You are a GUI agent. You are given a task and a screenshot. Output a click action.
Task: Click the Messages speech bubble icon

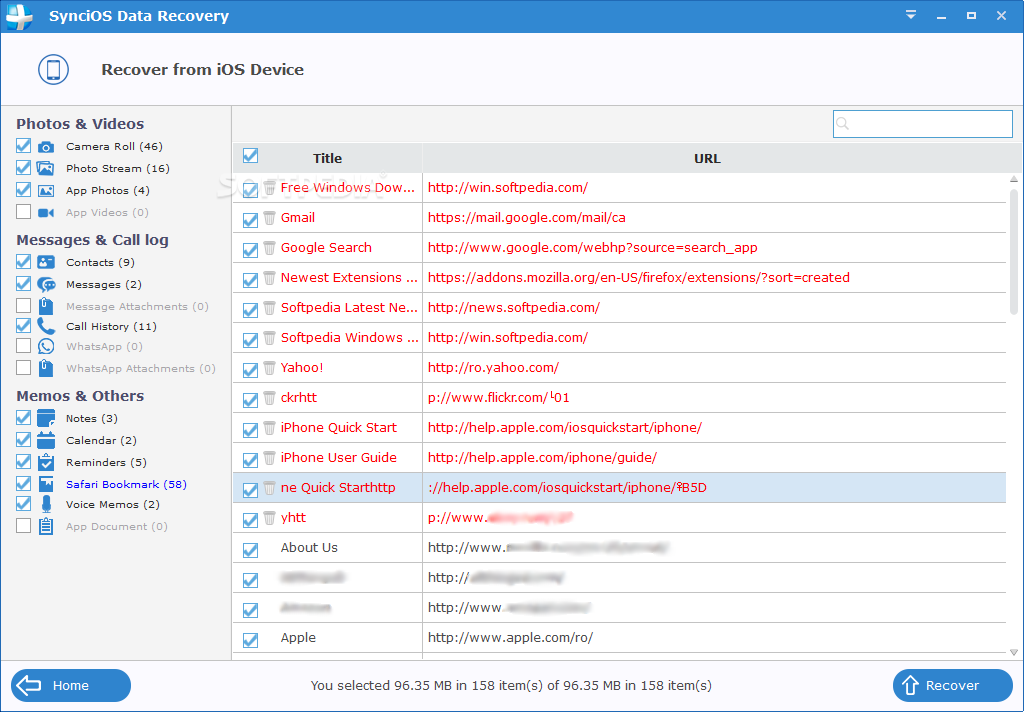click(x=46, y=284)
